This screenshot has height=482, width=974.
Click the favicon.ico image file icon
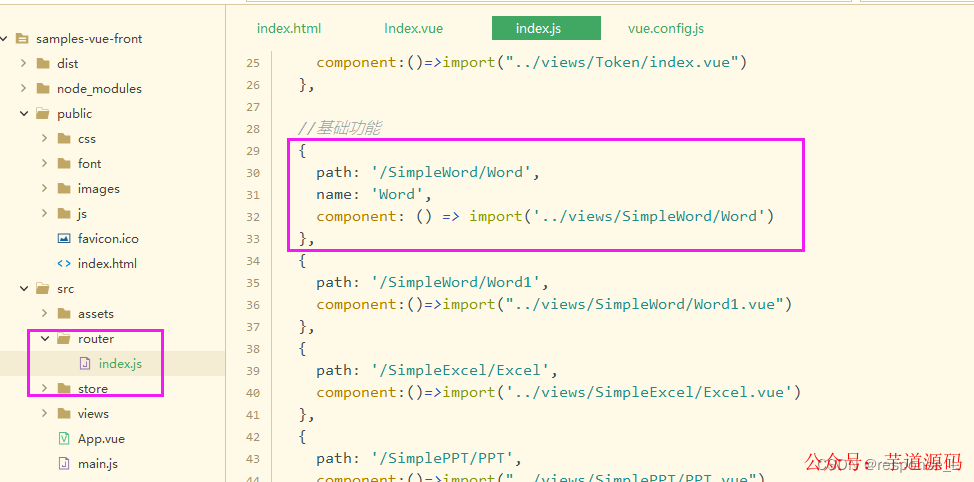[64, 239]
